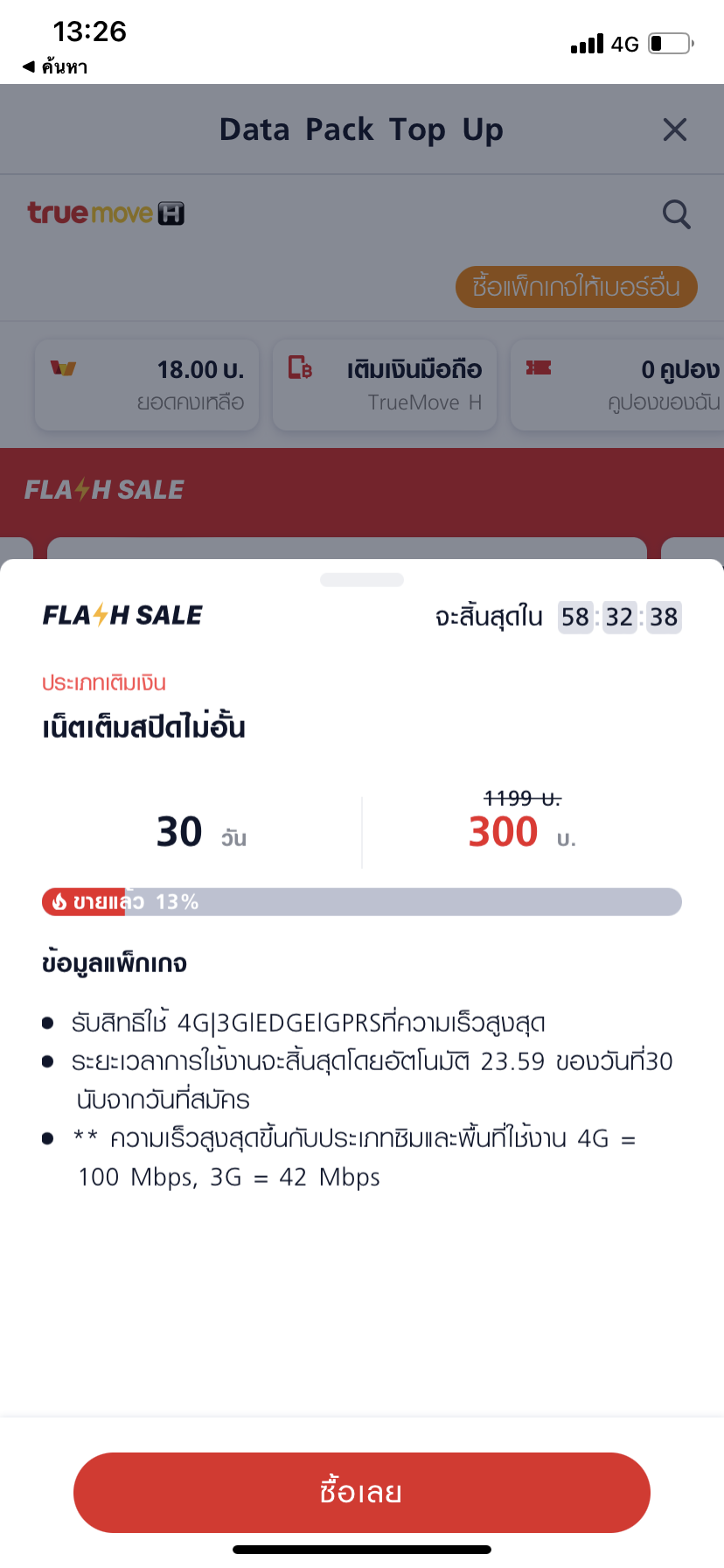This screenshot has height=1568, width=724.
Task: Tap the sold 13% progress bar
Action: click(x=362, y=902)
